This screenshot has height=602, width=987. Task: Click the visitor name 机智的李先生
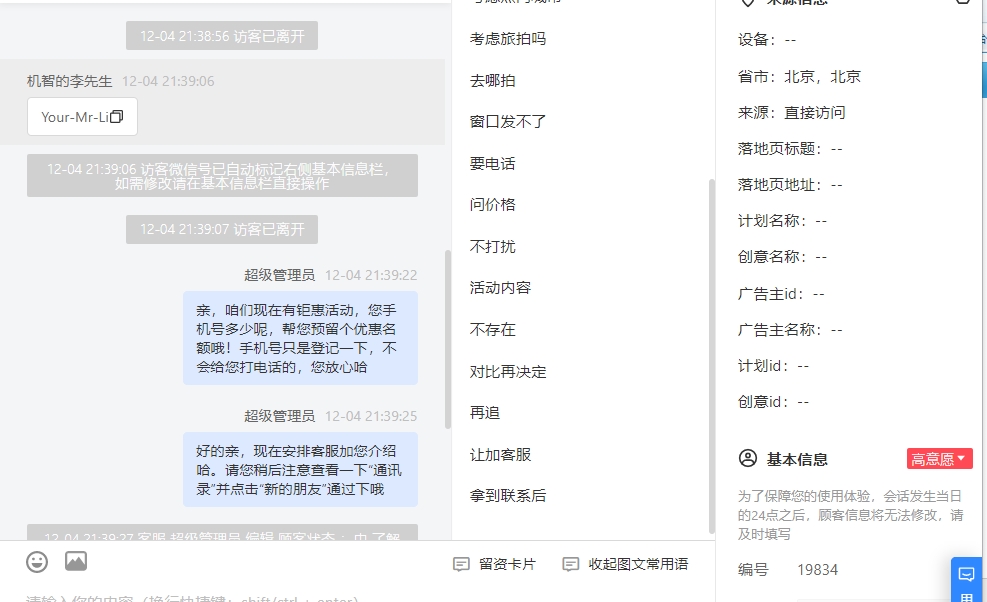(69, 81)
